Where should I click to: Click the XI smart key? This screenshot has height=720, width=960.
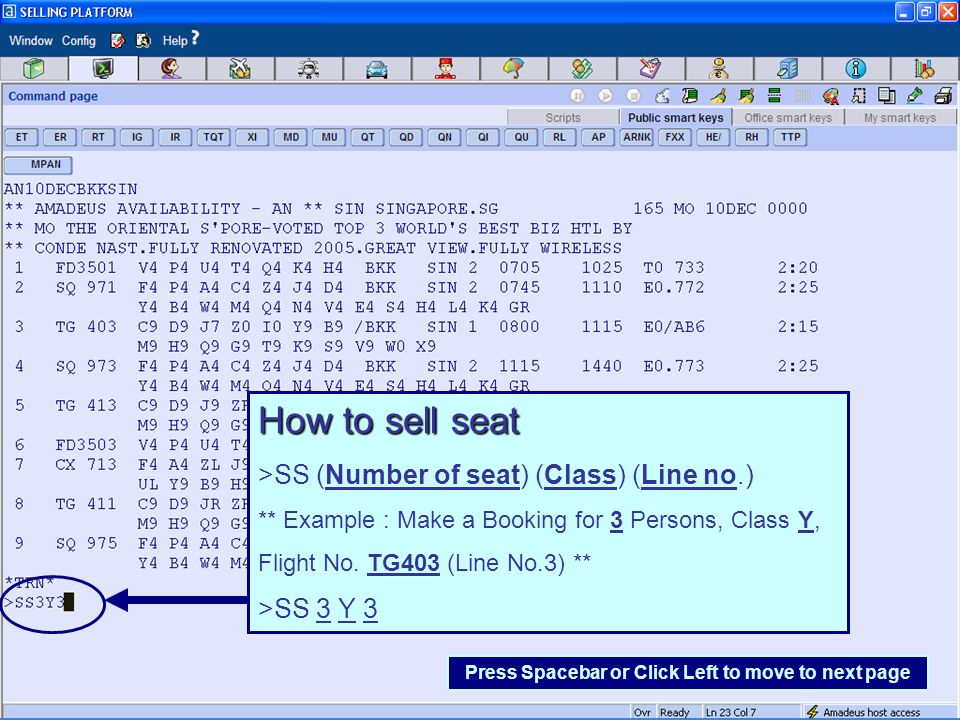(x=252, y=137)
